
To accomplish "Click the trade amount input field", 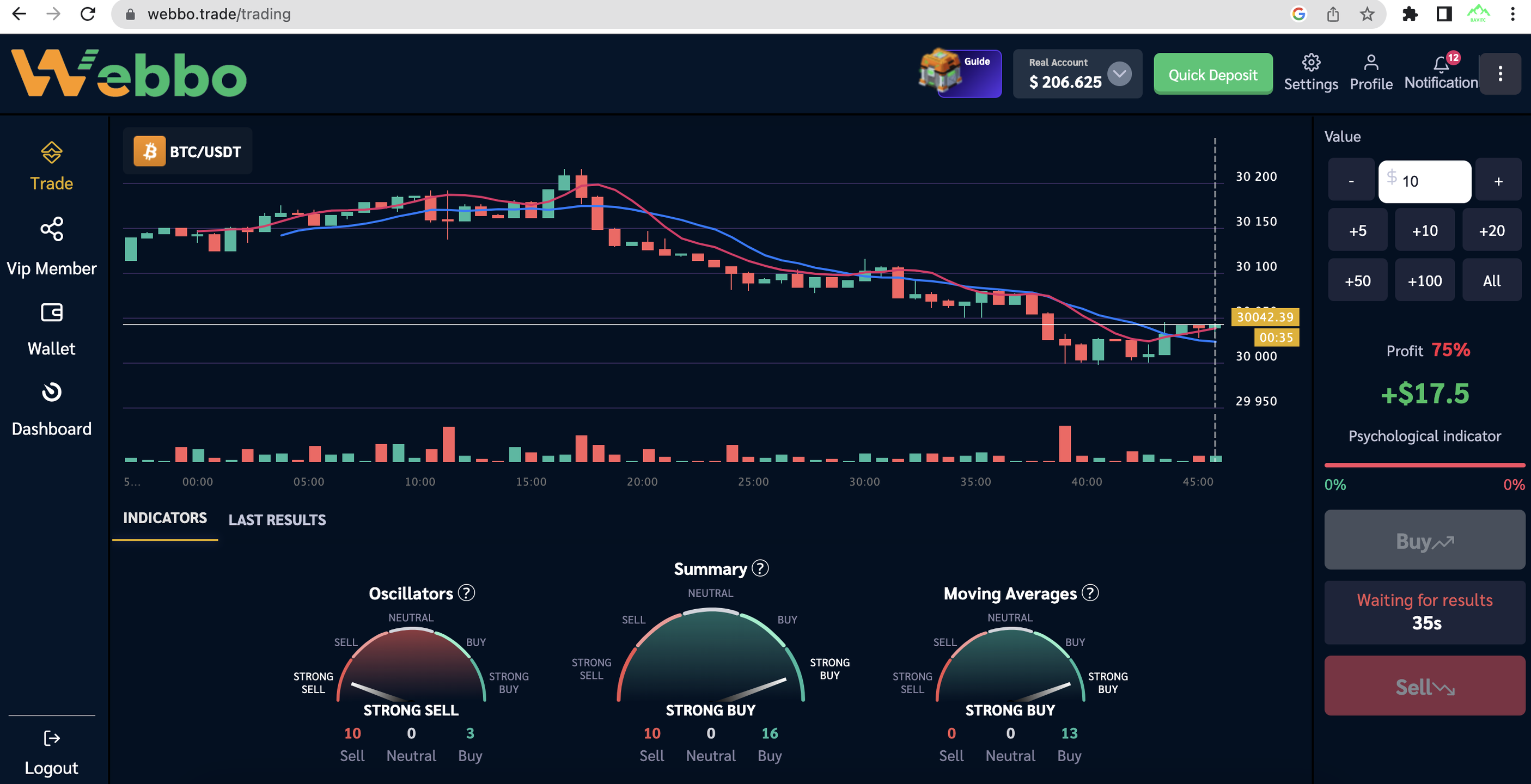I will (1424, 181).
